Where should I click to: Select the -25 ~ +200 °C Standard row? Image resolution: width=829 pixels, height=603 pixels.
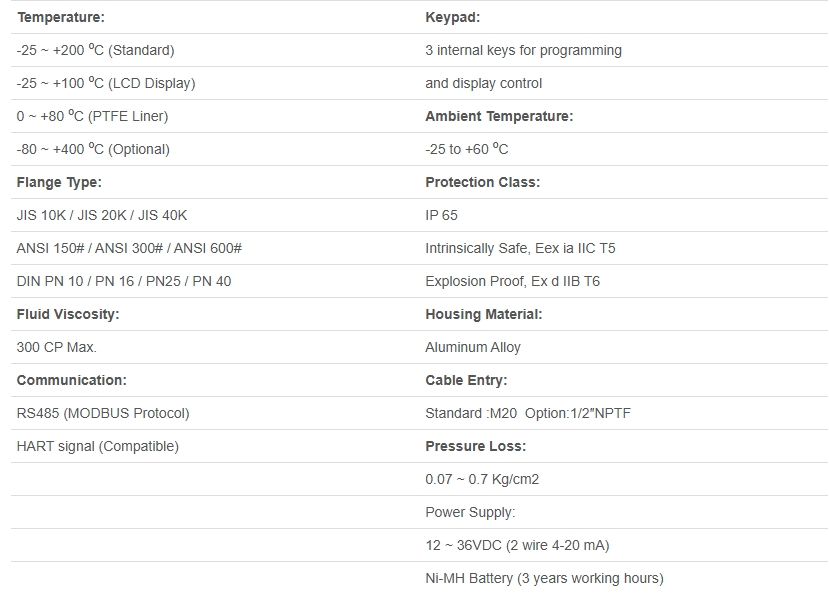coord(95,50)
